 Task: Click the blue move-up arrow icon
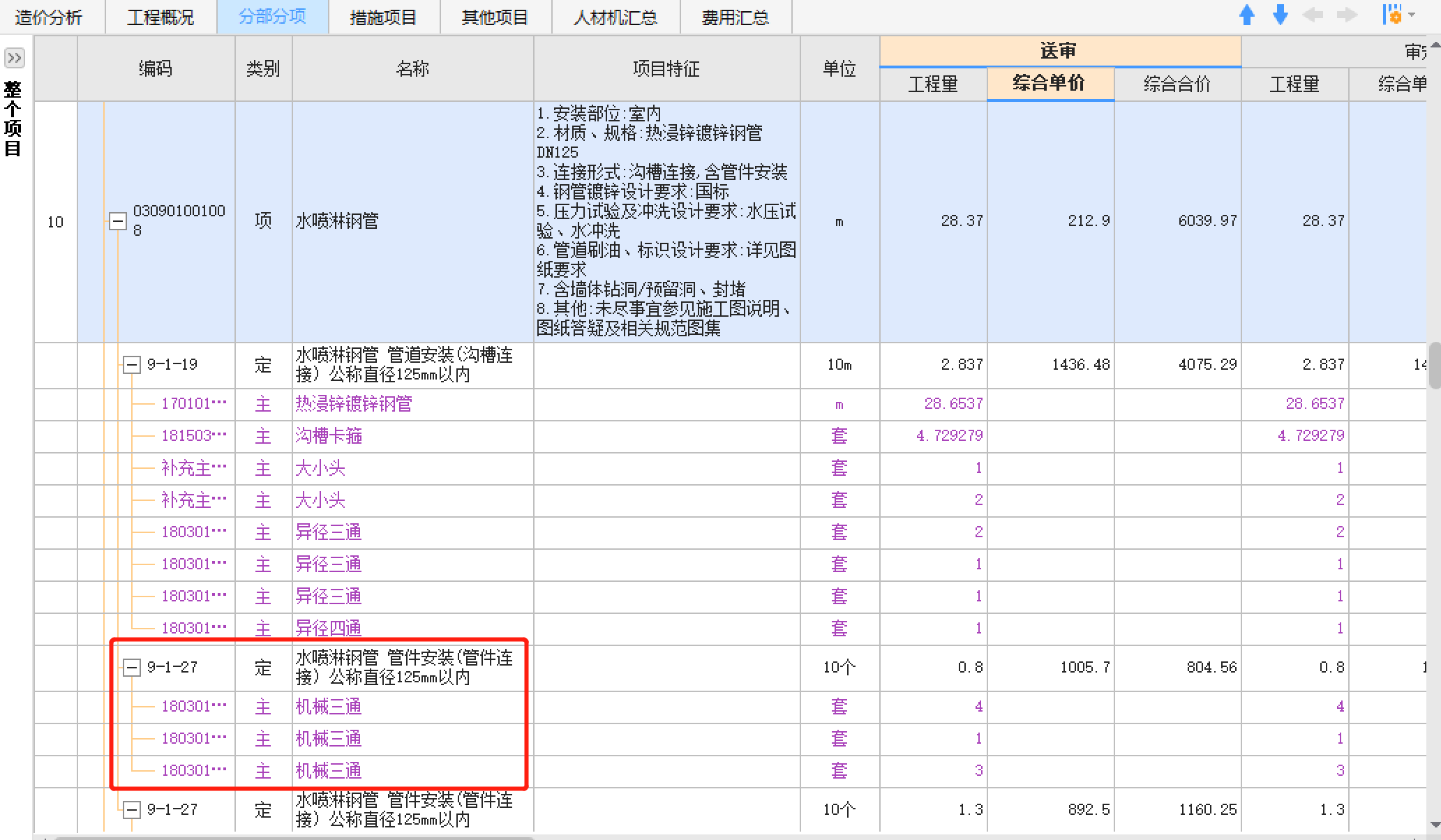tap(1247, 15)
